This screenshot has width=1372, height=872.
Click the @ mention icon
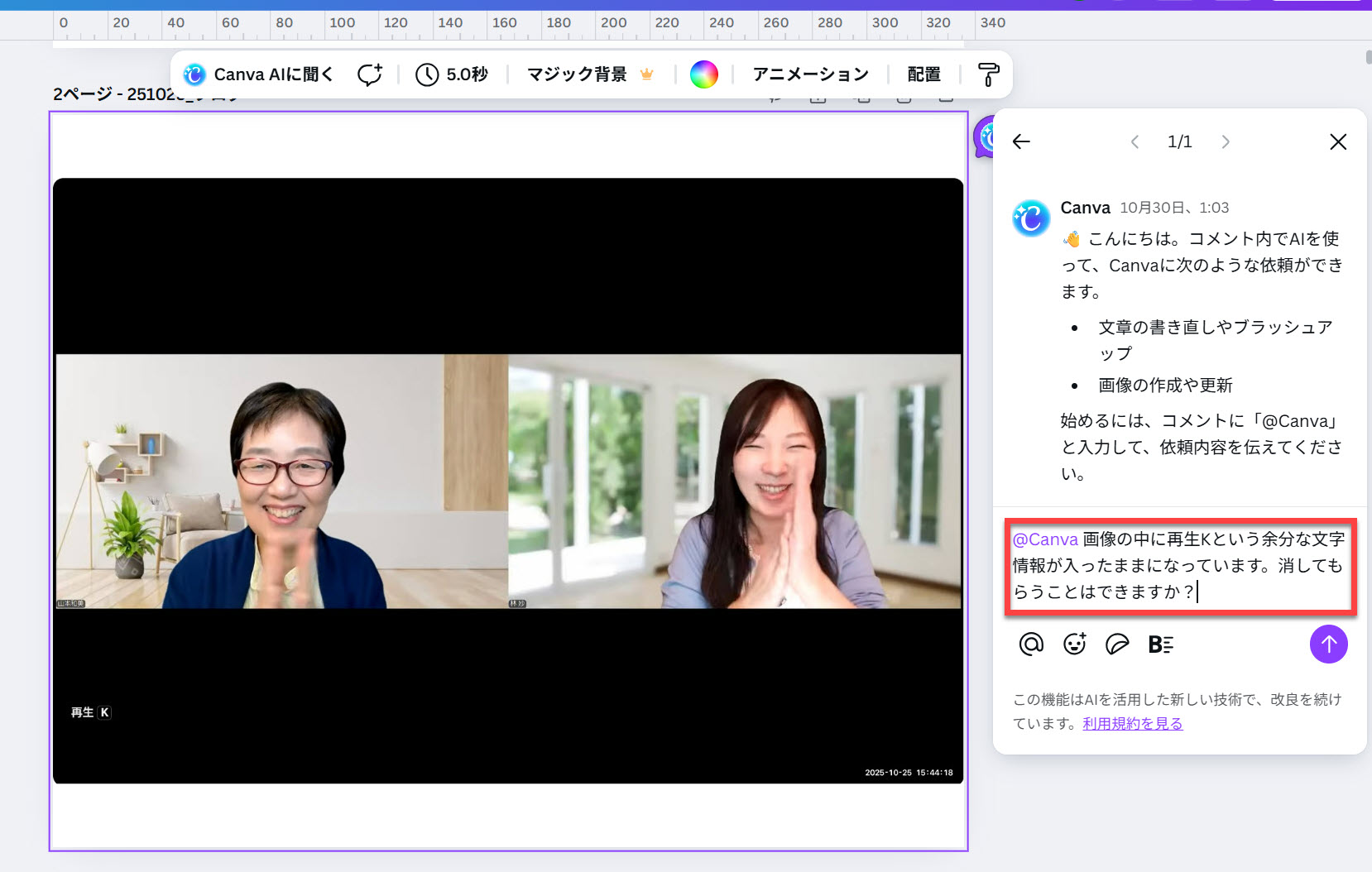(x=1031, y=644)
